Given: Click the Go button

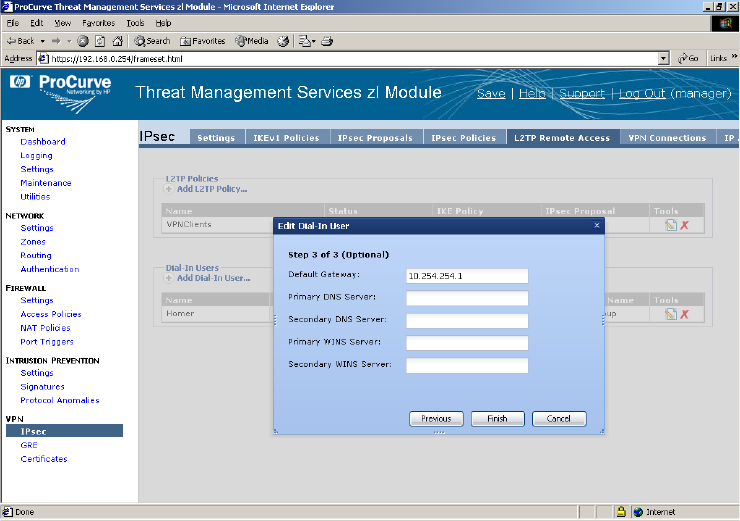Looking at the screenshot, I should [689, 59].
